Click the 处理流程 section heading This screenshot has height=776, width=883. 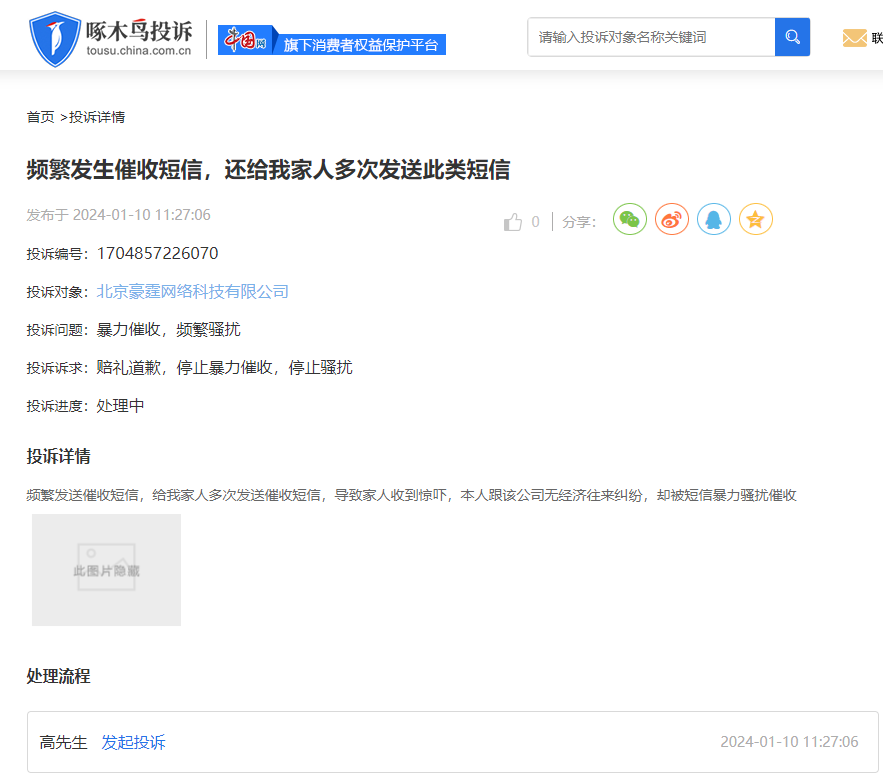pos(59,676)
